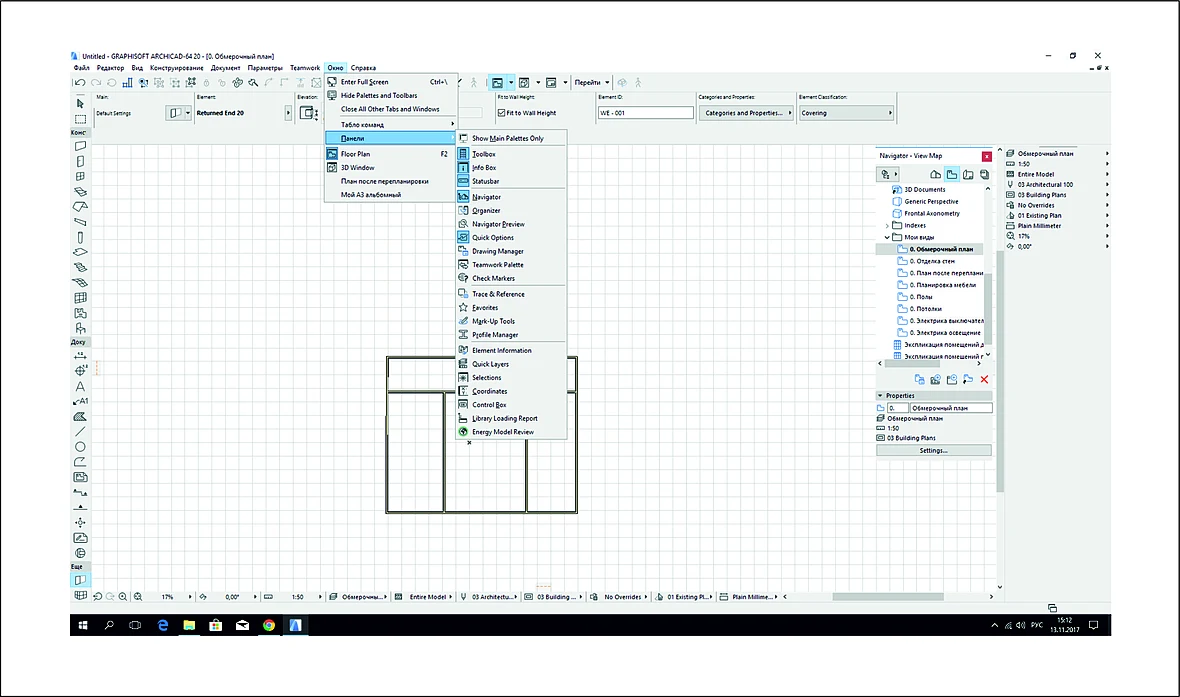Image resolution: width=1180 pixels, height=697 pixels.
Task: Select the Circle drawing tool
Action: 80,447
